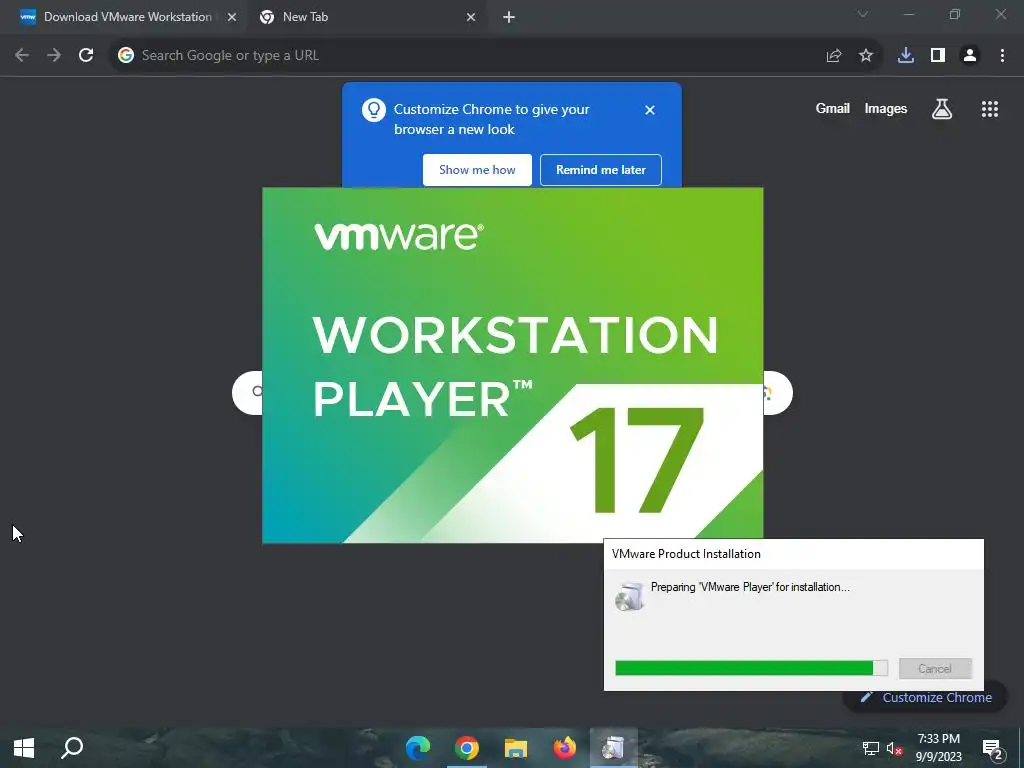Click the VMware Workstation Player splash image
The image size is (1024, 768).
(x=513, y=364)
